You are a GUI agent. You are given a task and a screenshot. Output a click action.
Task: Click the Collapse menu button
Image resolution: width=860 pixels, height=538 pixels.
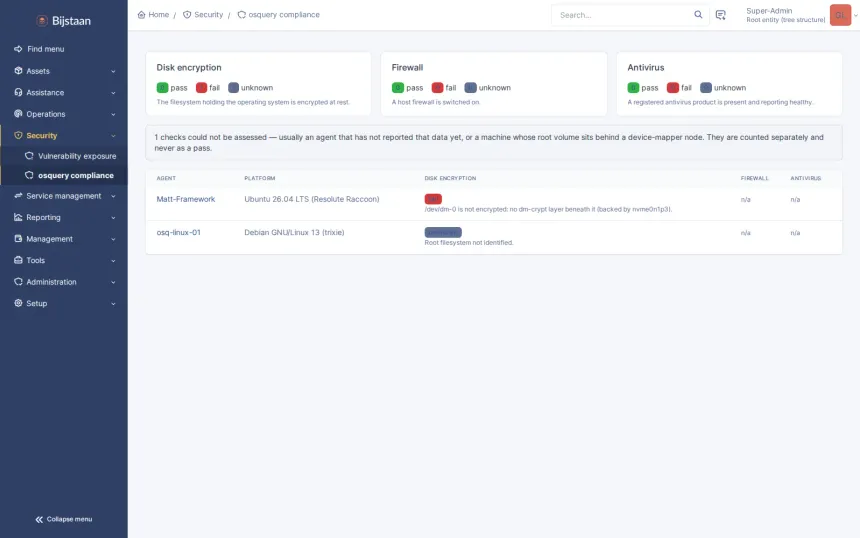(64, 519)
